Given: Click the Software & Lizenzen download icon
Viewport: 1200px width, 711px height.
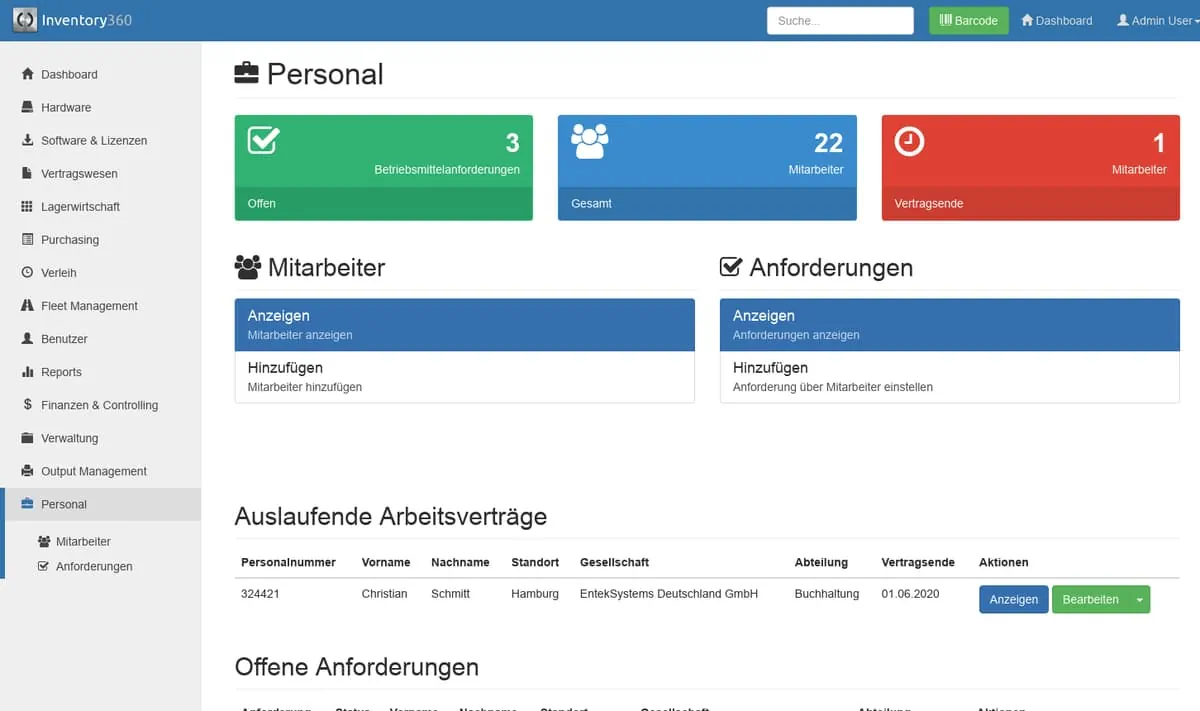Looking at the screenshot, I should pos(27,140).
